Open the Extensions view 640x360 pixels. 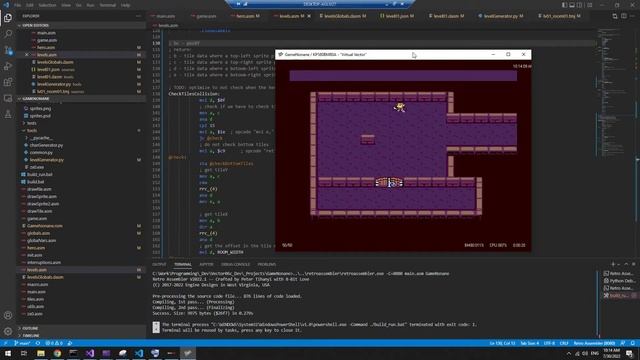pos(8,82)
